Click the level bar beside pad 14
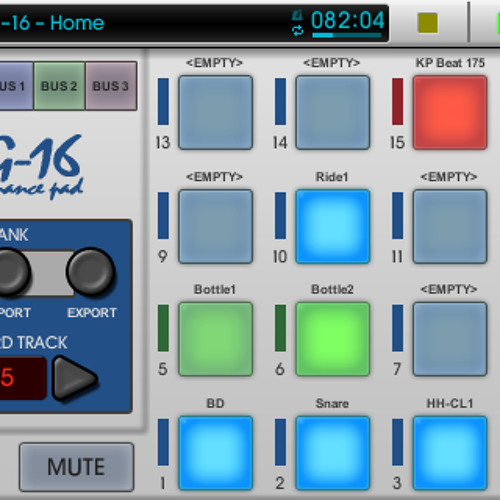Viewport: 500px width, 500px height. tap(280, 102)
